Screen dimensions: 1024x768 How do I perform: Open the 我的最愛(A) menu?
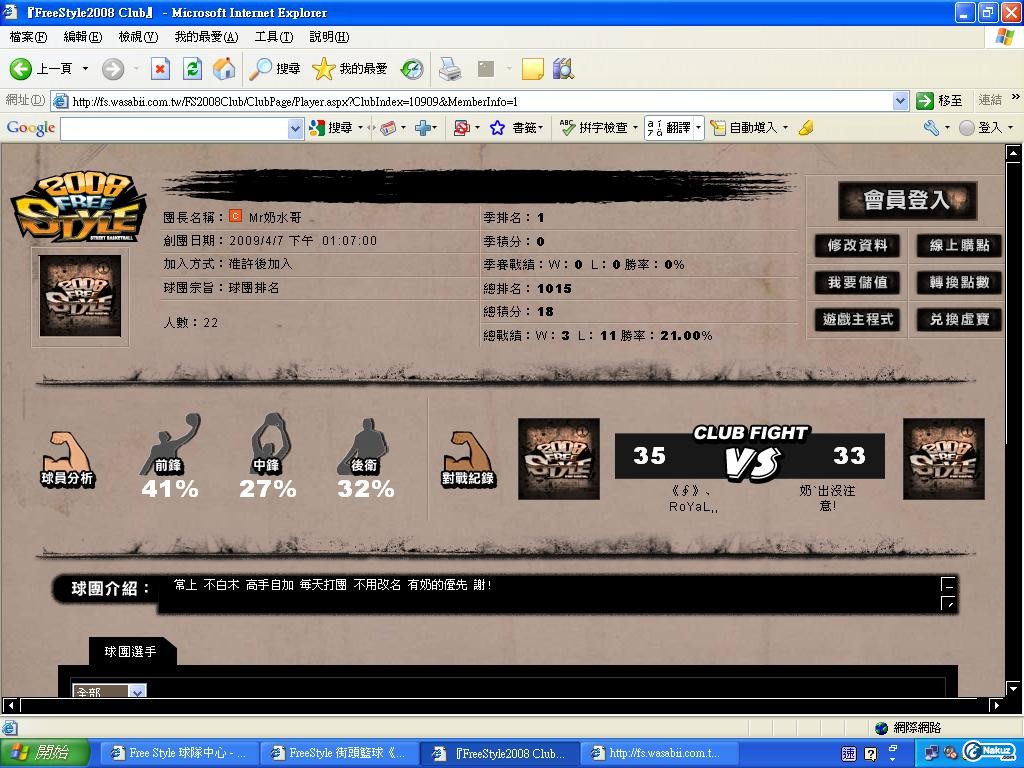click(206, 37)
